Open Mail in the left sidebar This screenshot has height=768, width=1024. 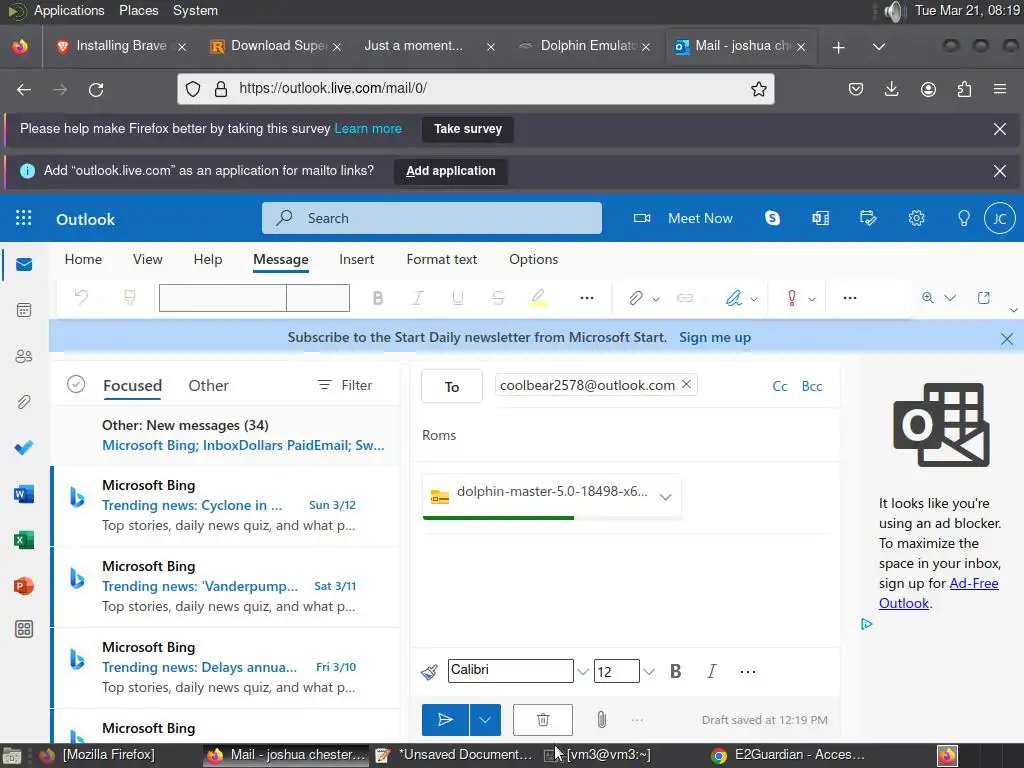pyautogui.click(x=24, y=264)
